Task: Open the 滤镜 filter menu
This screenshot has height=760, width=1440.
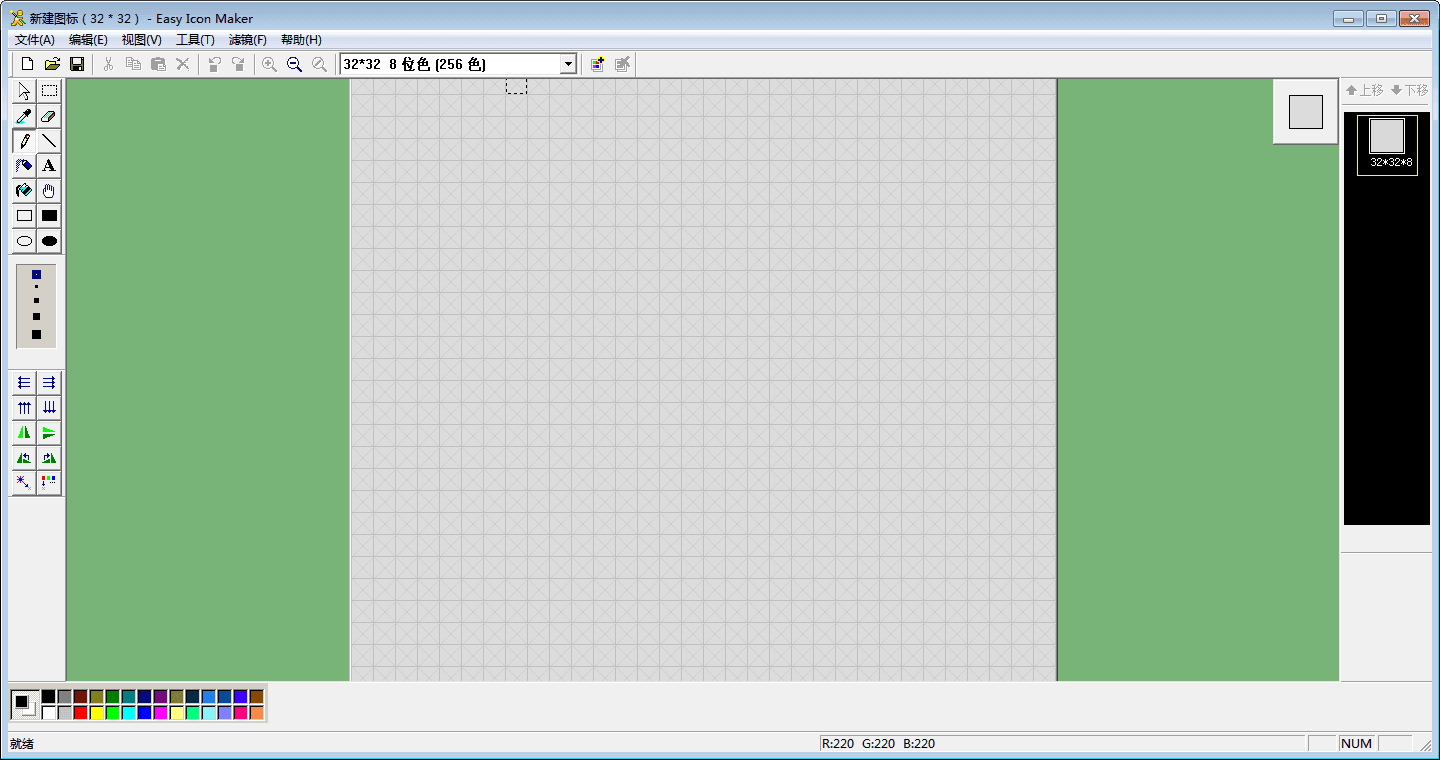Action: click(248, 39)
